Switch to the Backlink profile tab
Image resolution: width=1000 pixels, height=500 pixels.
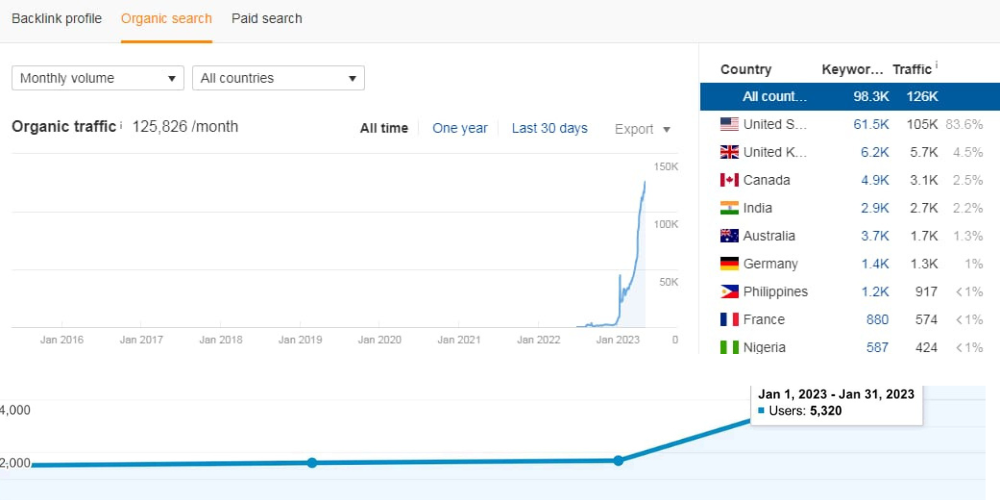pos(56,18)
